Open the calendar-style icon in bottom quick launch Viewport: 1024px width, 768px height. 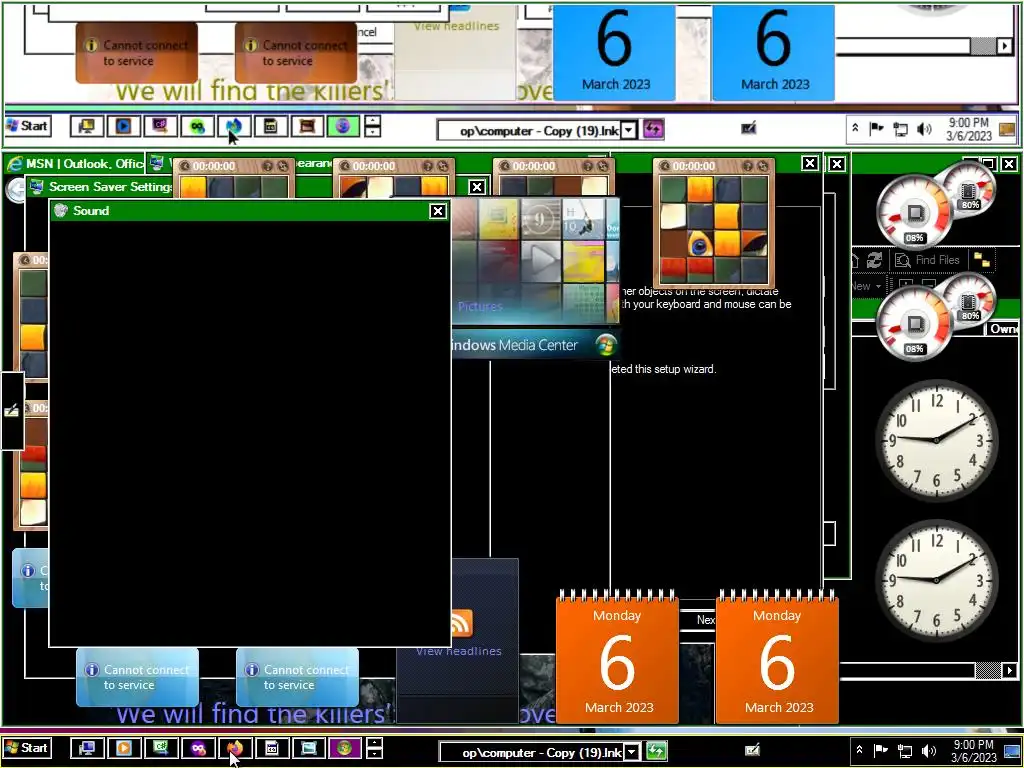272,748
